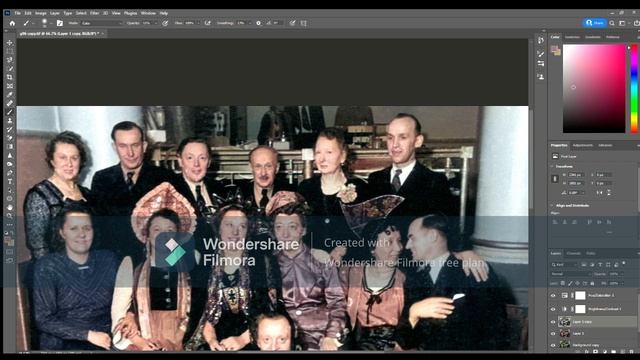Image resolution: width=640 pixels, height=360 pixels.
Task: Click the Width input field in Properties
Action: [x=575, y=175]
